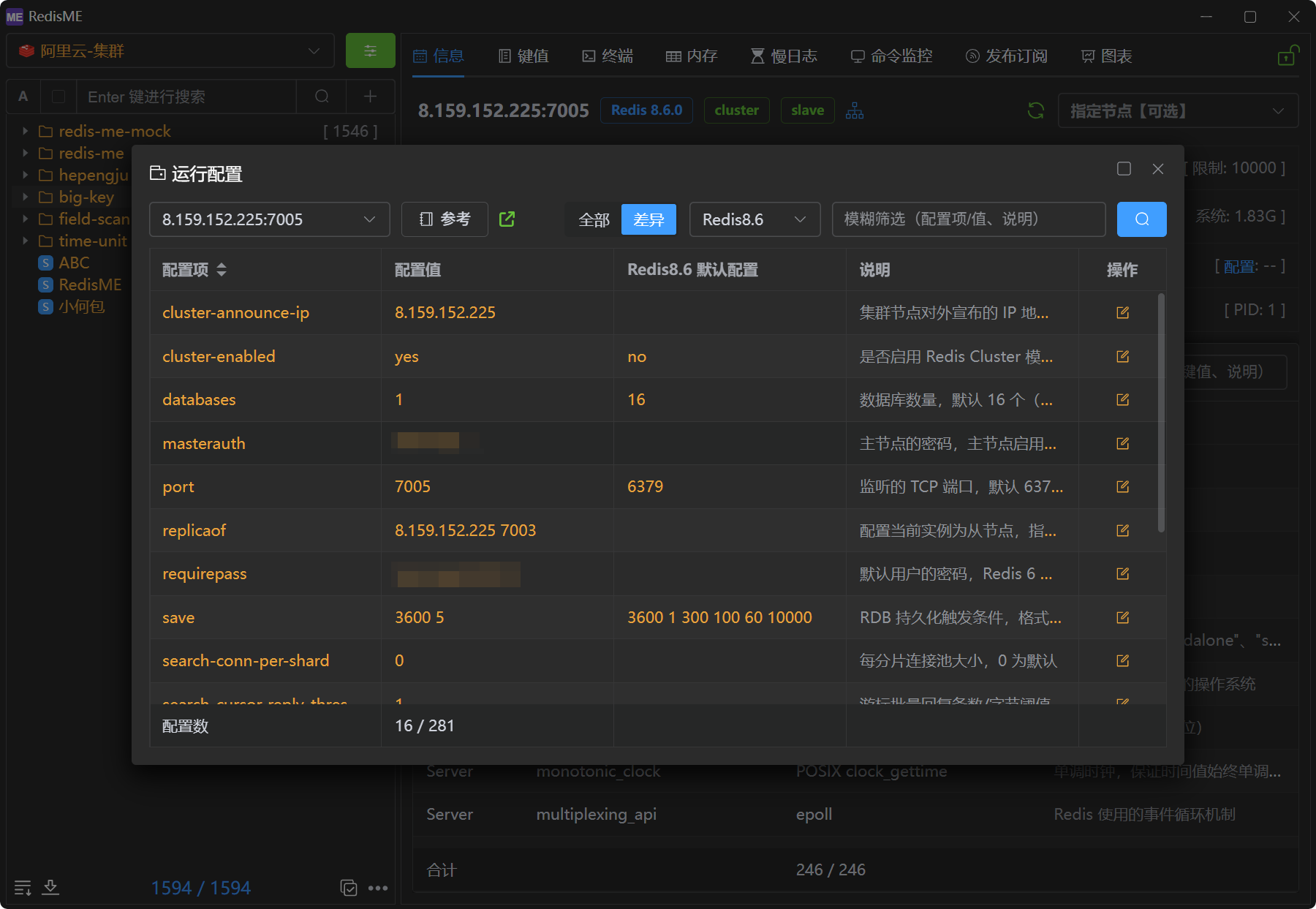Click the 参考 reference button

click(x=445, y=219)
